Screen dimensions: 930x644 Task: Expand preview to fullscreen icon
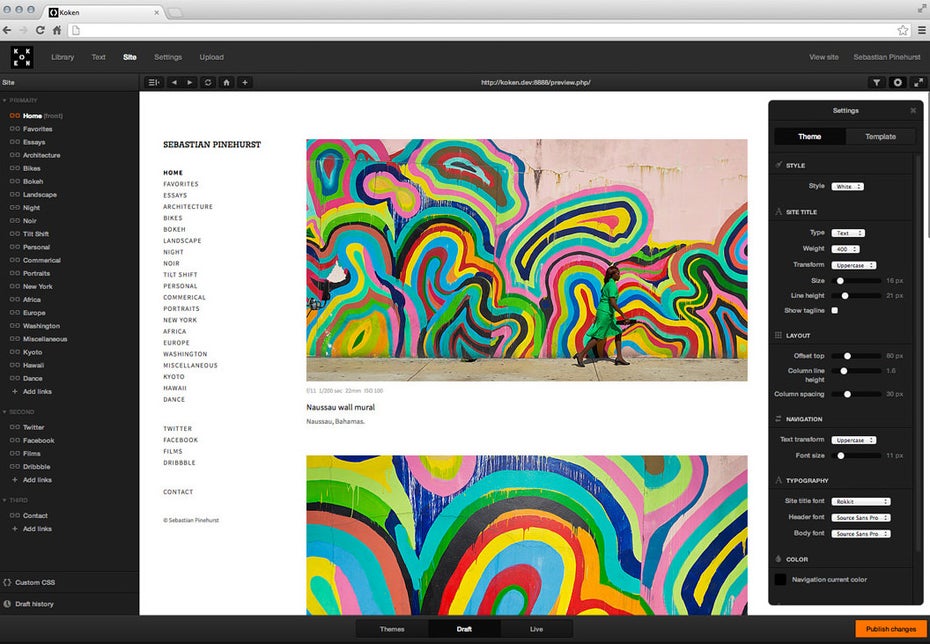[918, 82]
